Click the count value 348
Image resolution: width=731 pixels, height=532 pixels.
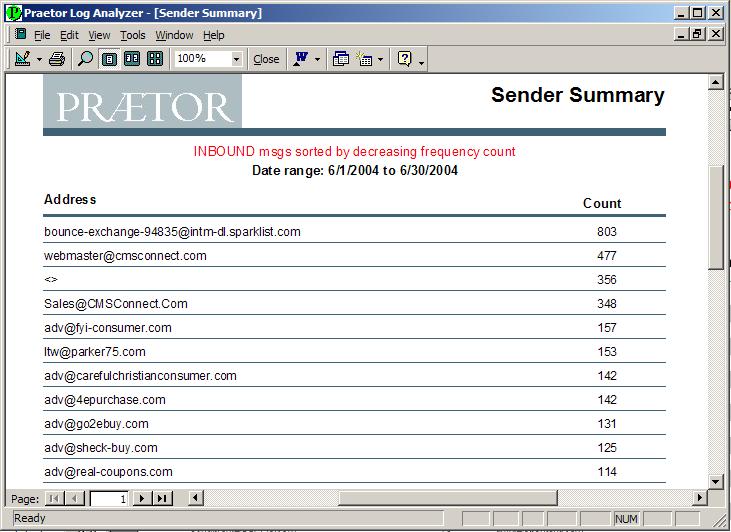coord(607,304)
